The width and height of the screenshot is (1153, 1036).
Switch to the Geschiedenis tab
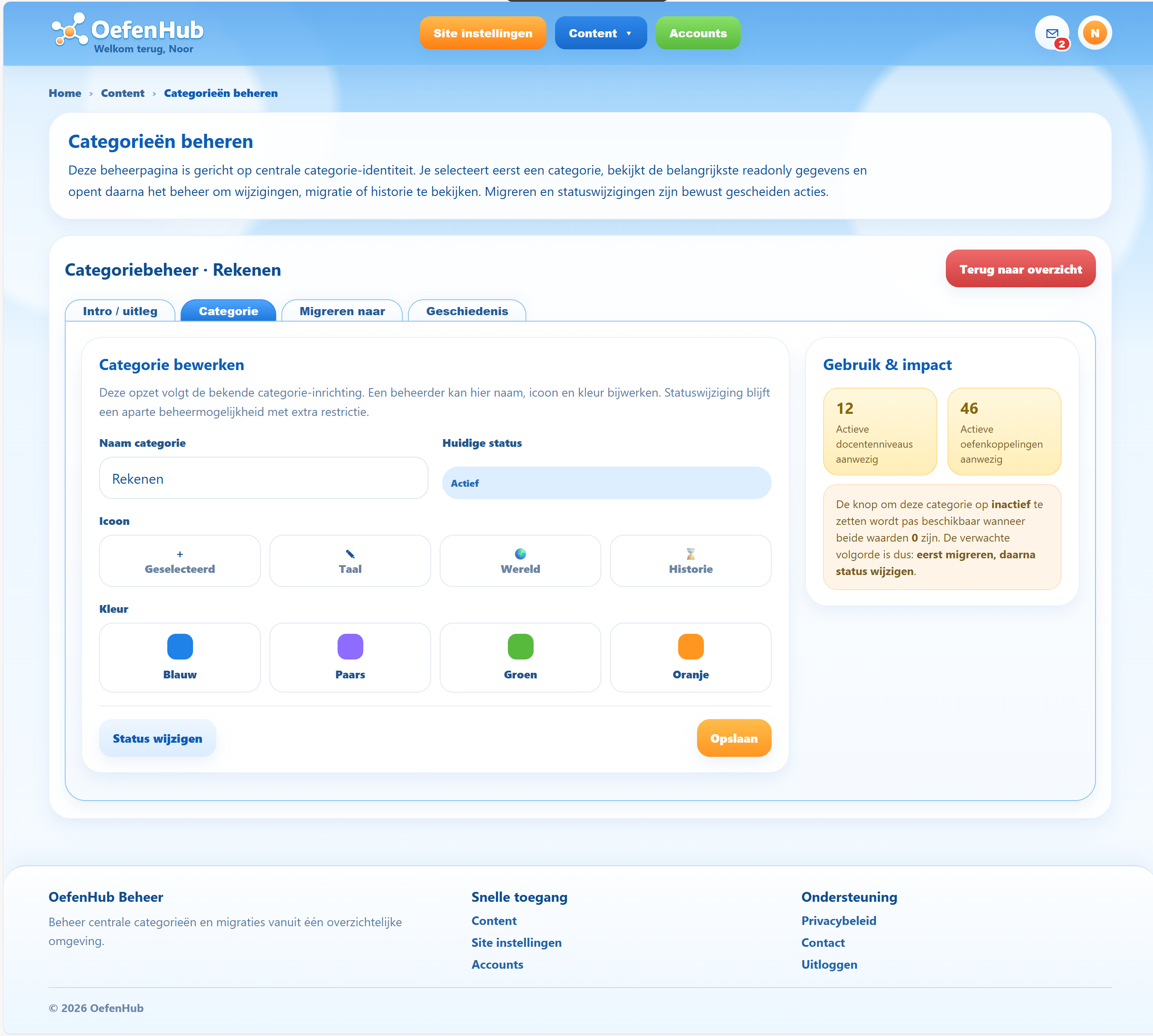click(x=467, y=311)
